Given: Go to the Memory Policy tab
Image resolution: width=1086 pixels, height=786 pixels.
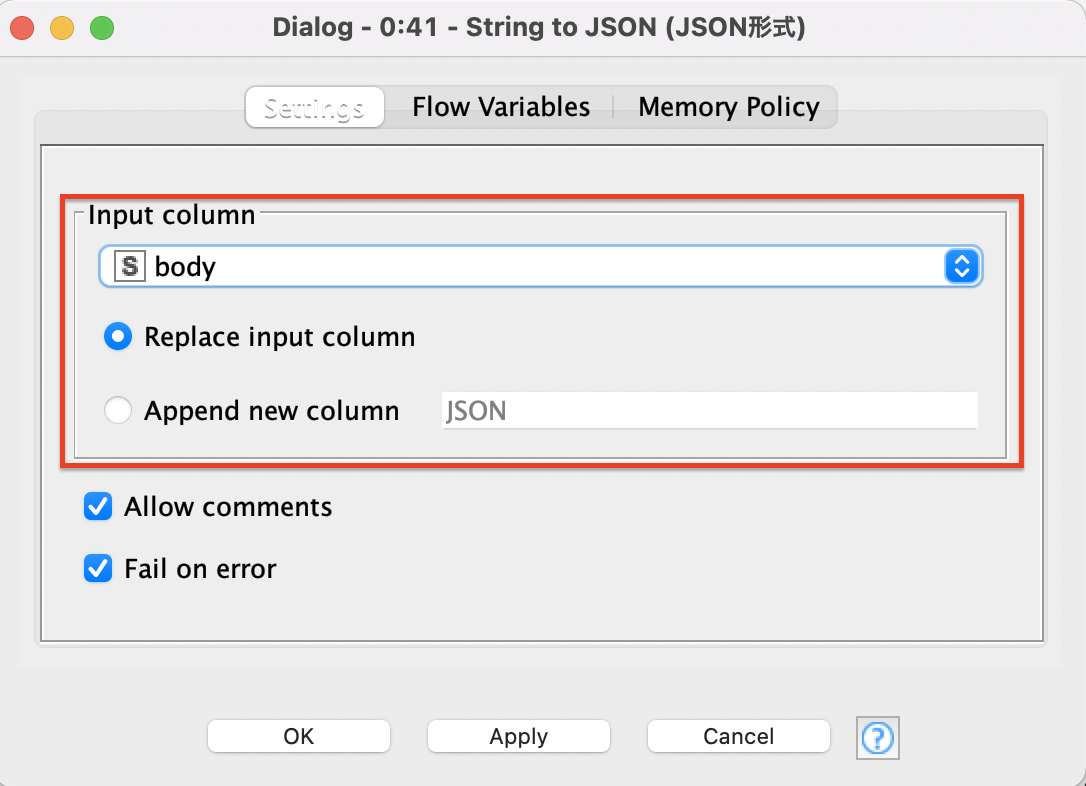Looking at the screenshot, I should (728, 108).
